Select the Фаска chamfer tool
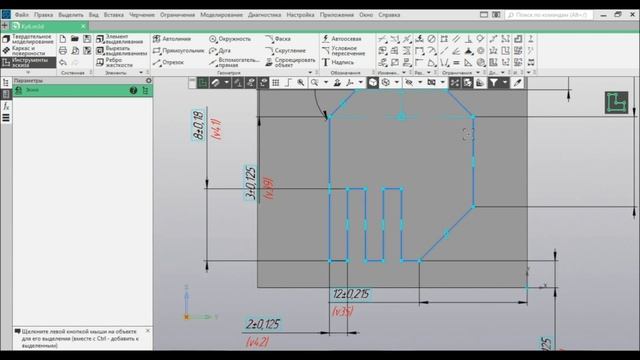 click(x=278, y=39)
